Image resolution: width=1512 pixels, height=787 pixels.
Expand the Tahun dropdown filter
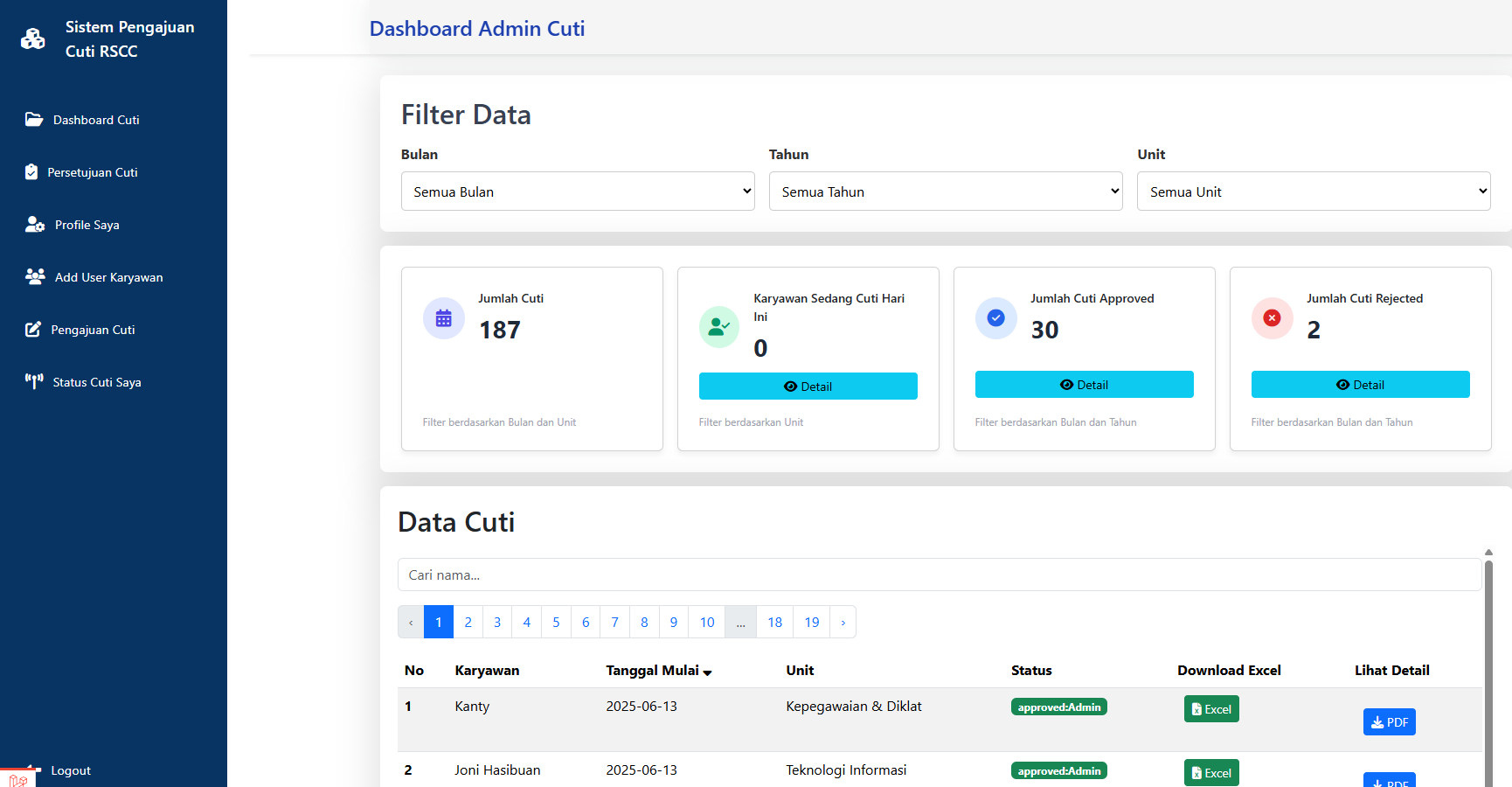[x=945, y=192]
